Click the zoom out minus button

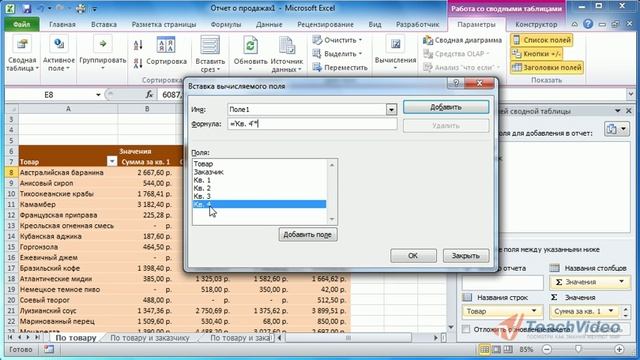click(x=547, y=349)
